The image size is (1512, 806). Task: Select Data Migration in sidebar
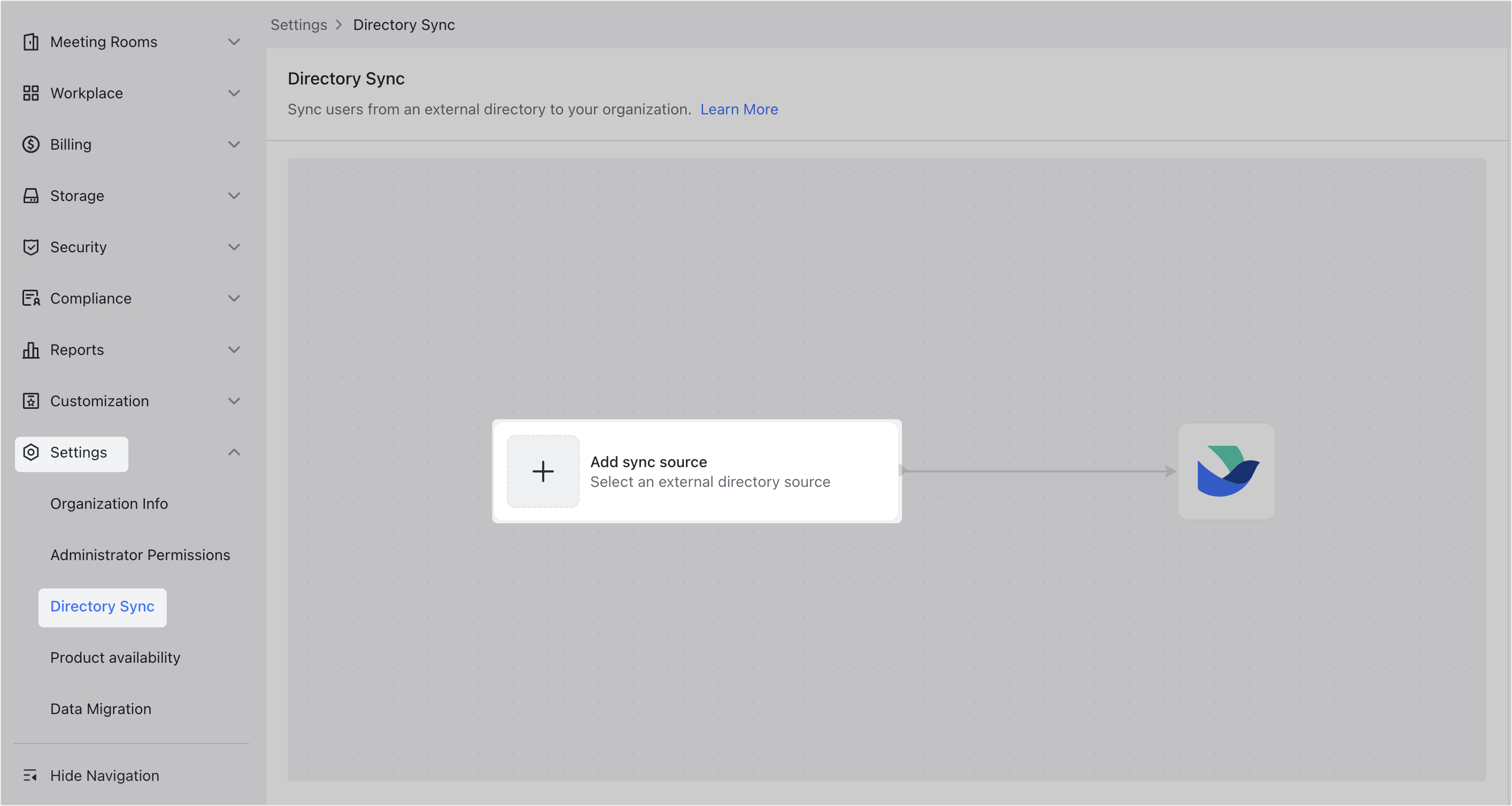pos(101,709)
